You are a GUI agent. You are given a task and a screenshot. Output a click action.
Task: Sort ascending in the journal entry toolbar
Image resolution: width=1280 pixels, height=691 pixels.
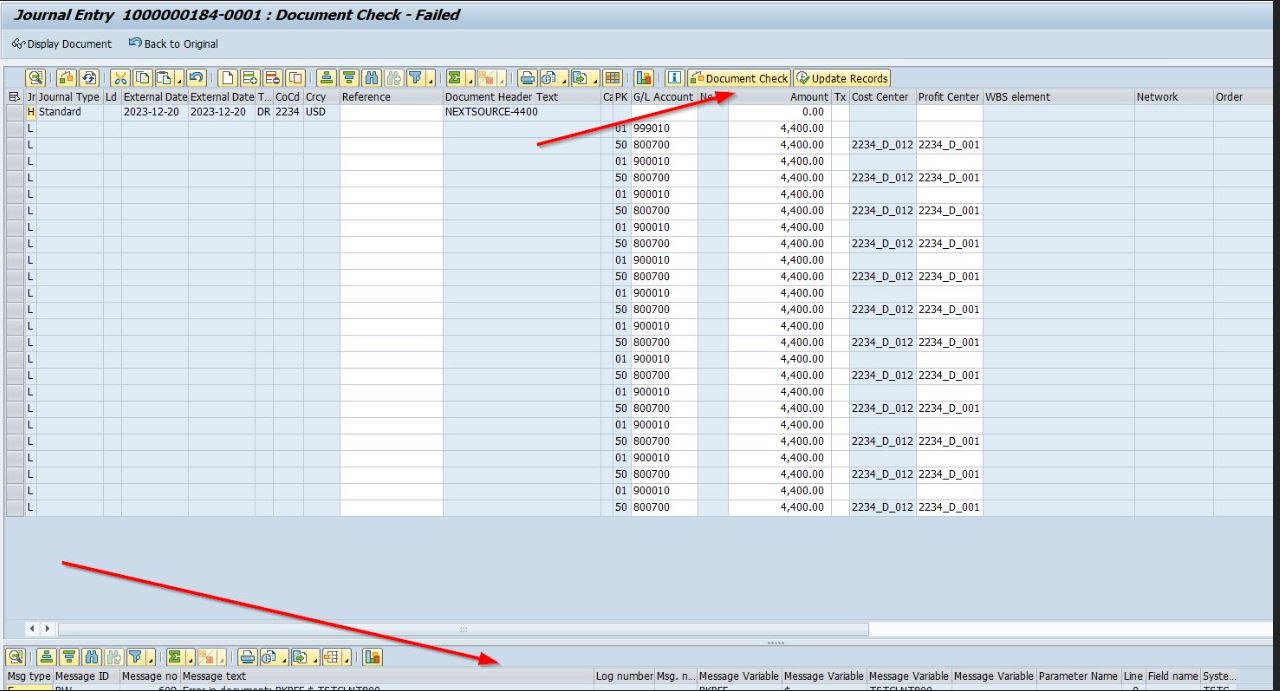[327, 78]
